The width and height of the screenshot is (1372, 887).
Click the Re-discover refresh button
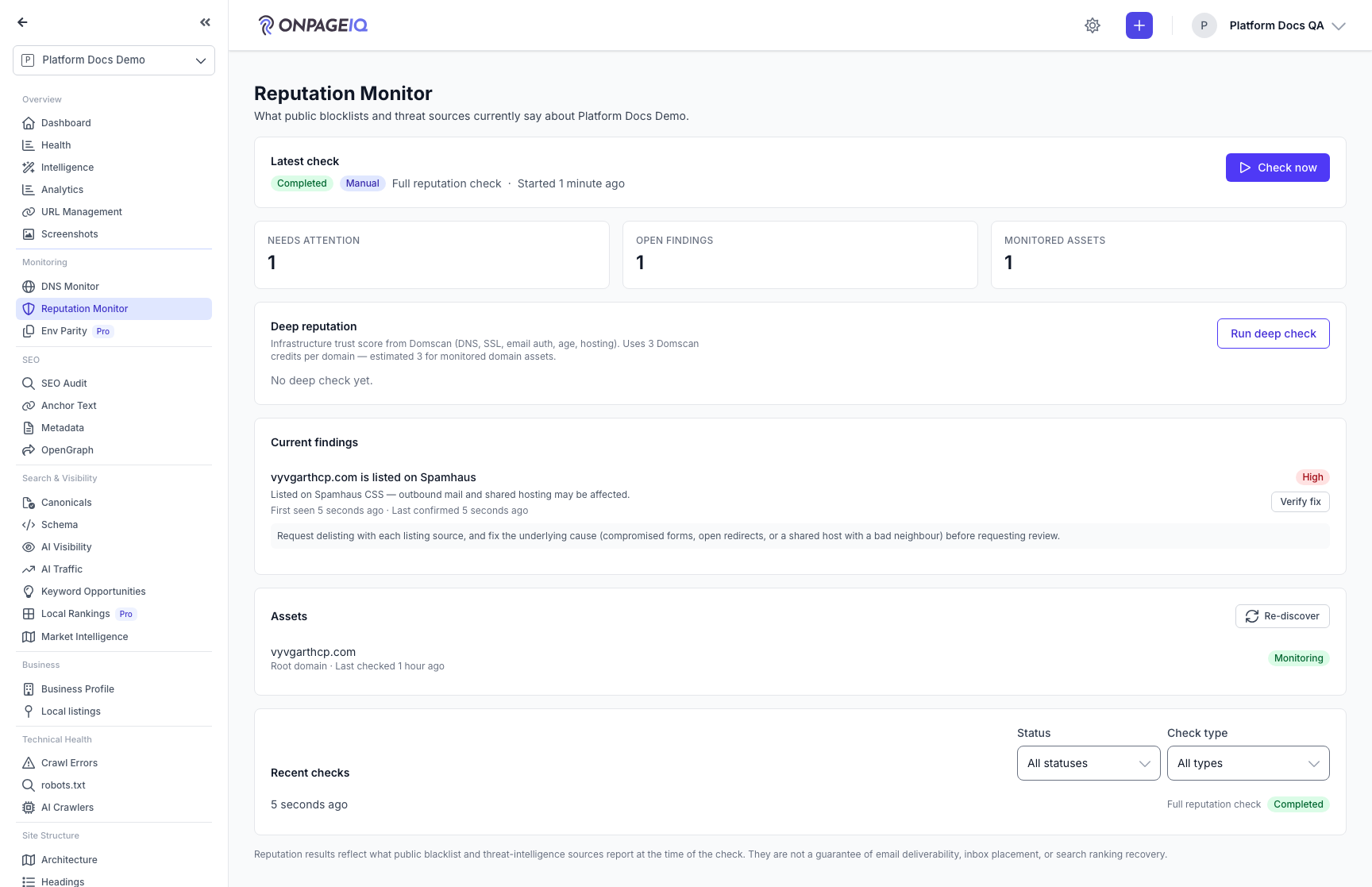(1282, 616)
